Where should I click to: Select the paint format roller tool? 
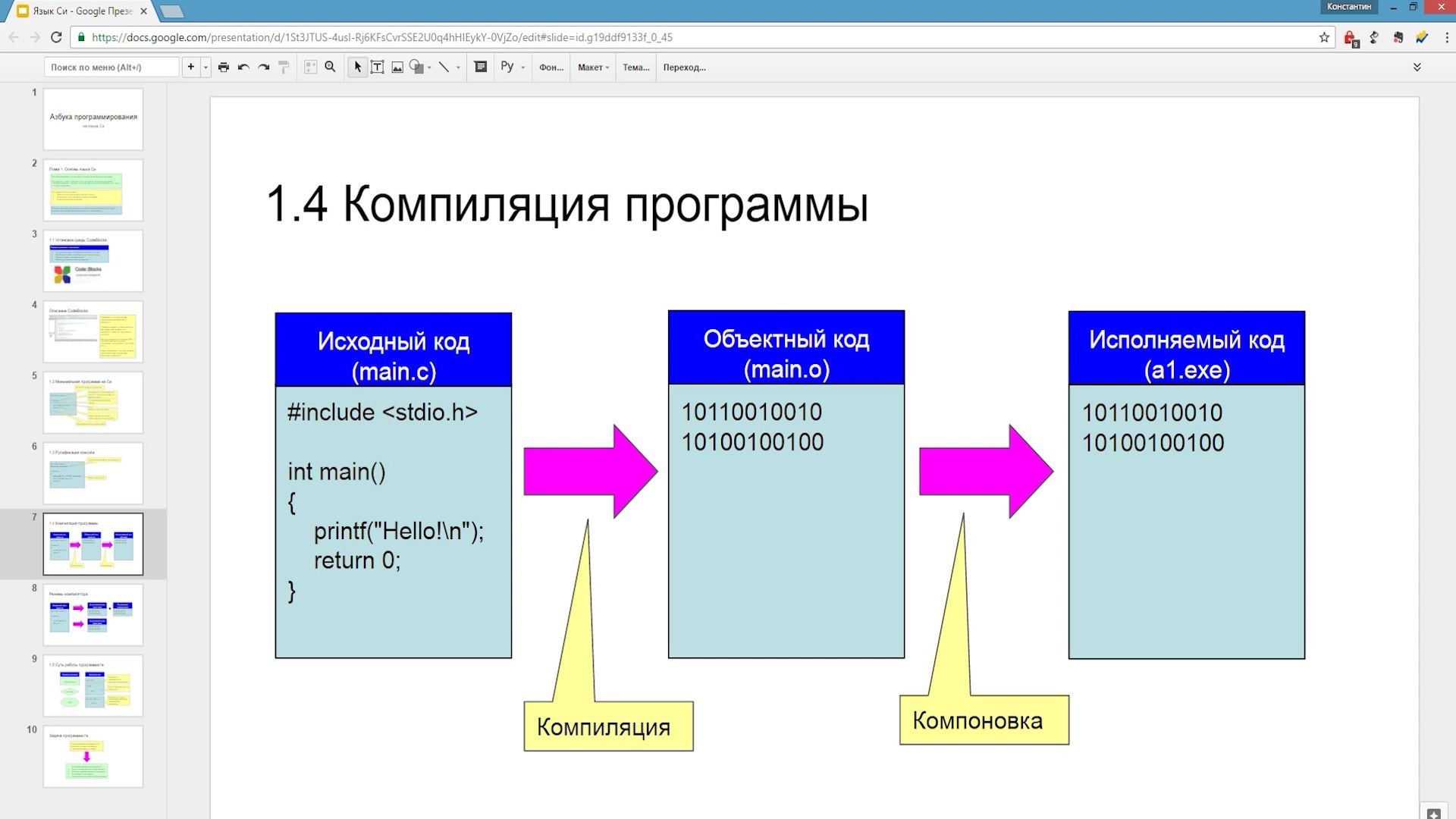(x=284, y=67)
